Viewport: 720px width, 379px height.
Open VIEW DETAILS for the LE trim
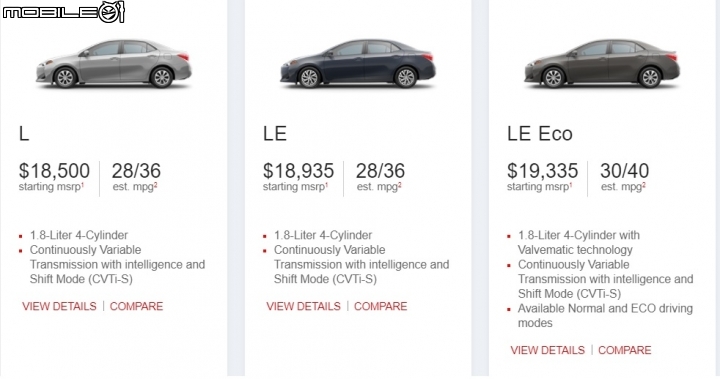(304, 306)
